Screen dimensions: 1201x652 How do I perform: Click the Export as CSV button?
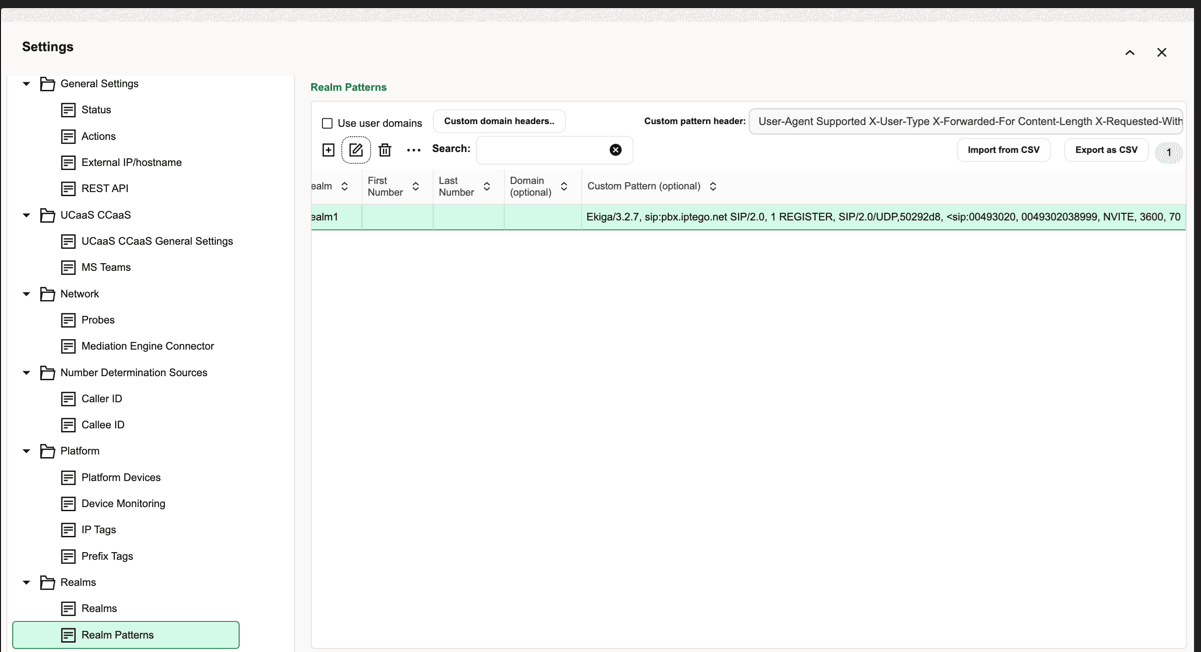1105,149
